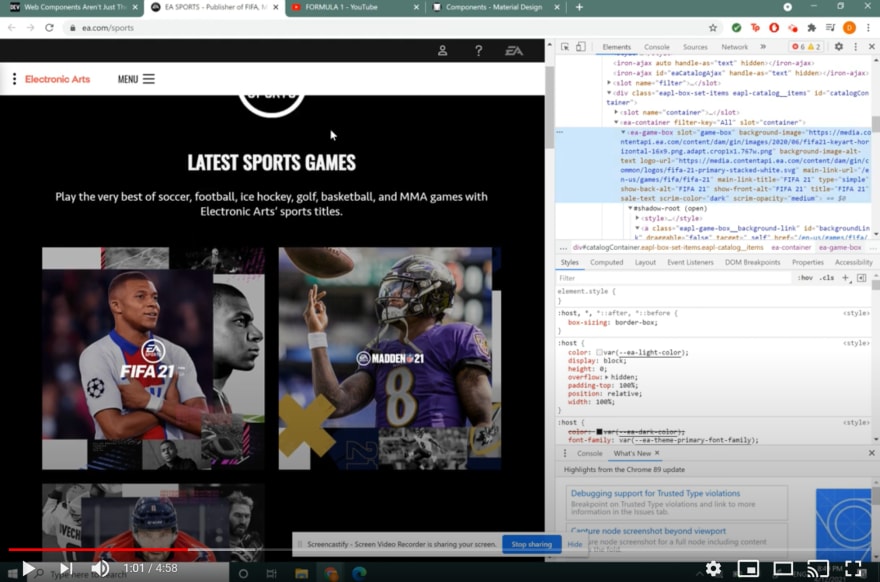Switch to theater mode
Image resolution: width=880 pixels, height=582 pixels.
click(782, 569)
